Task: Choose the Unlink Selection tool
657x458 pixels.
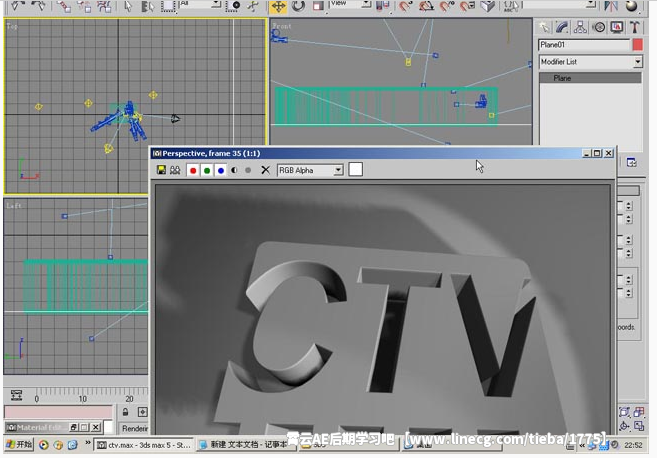Action: [84, 6]
